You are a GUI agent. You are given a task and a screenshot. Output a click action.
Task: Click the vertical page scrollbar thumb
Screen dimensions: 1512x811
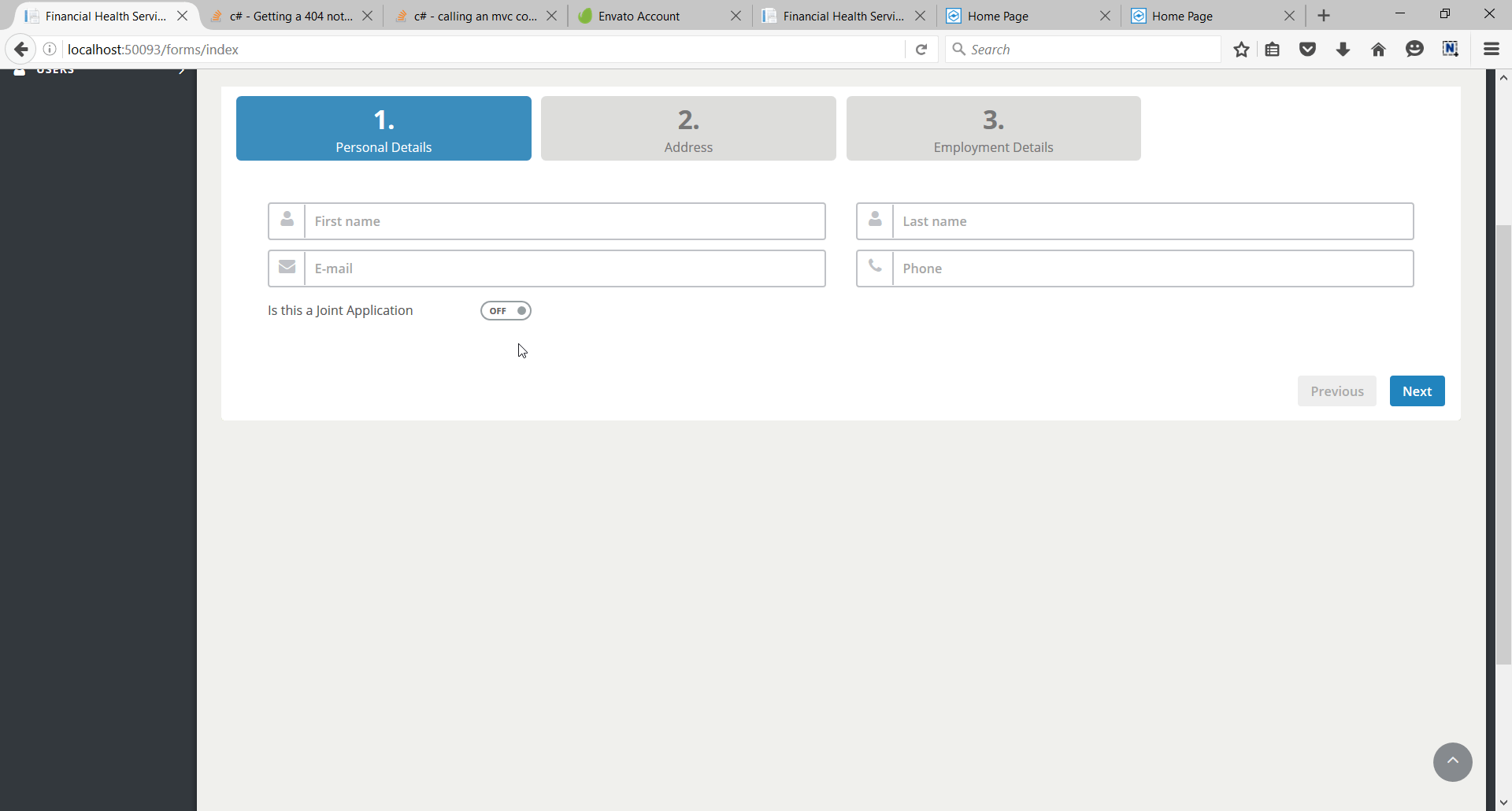click(1503, 445)
